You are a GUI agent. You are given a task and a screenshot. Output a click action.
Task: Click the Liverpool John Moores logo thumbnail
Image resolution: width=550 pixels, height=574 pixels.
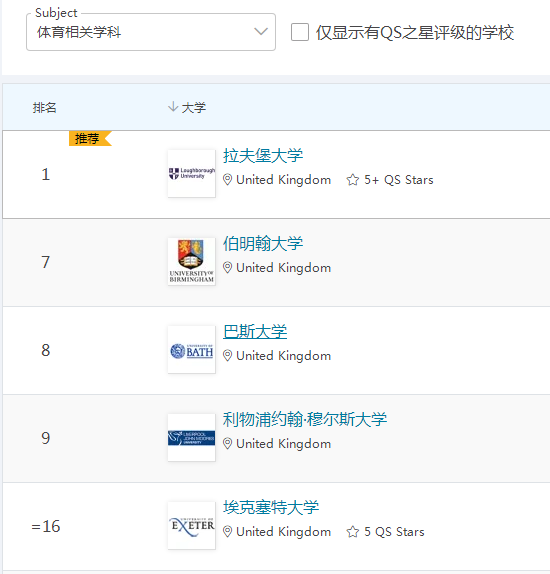point(192,437)
